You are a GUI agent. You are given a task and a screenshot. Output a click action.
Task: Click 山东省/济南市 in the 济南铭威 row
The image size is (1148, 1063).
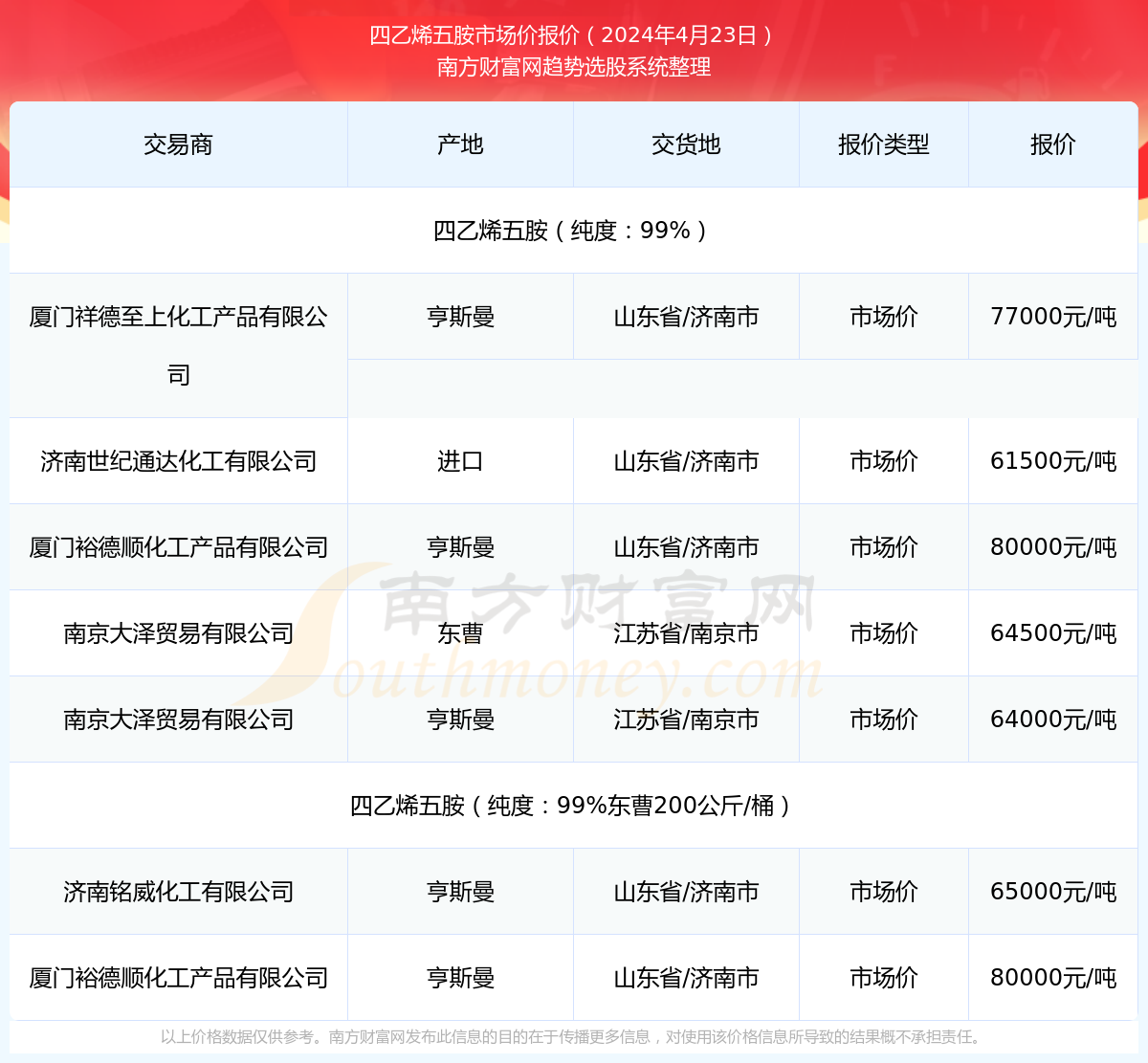pyautogui.click(x=686, y=892)
